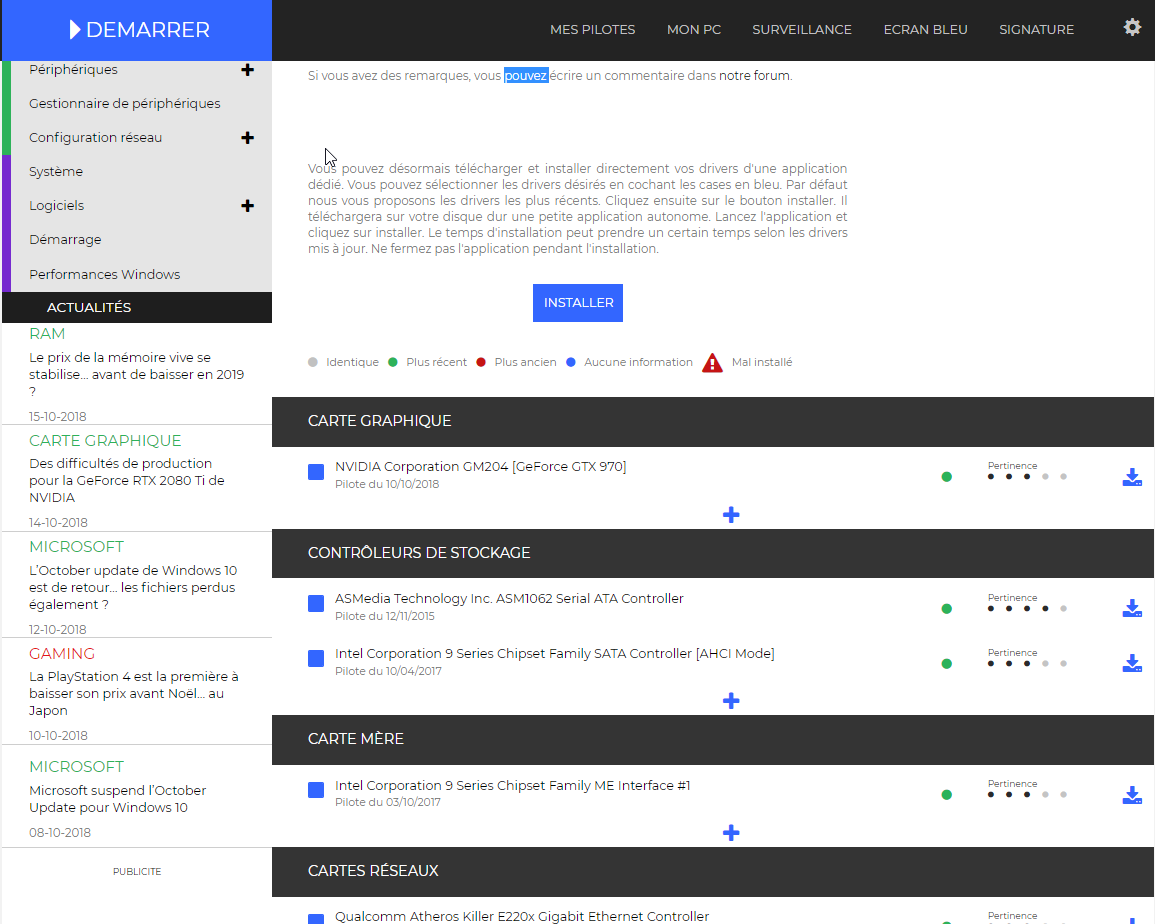Open the MES PILOTES tab
1155x924 pixels.
pos(592,29)
